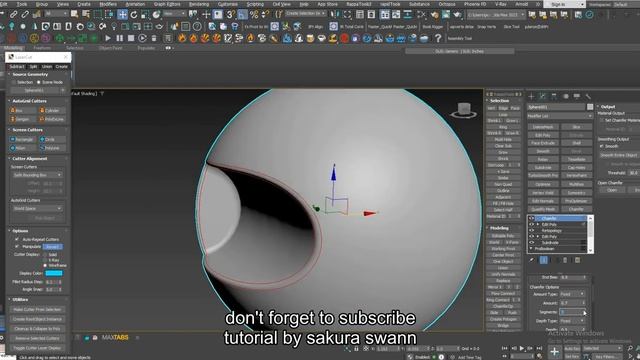The image size is (640, 360).
Task: Click the Cylinder AutoGrid cutter button
Action: click(x=52, y=110)
